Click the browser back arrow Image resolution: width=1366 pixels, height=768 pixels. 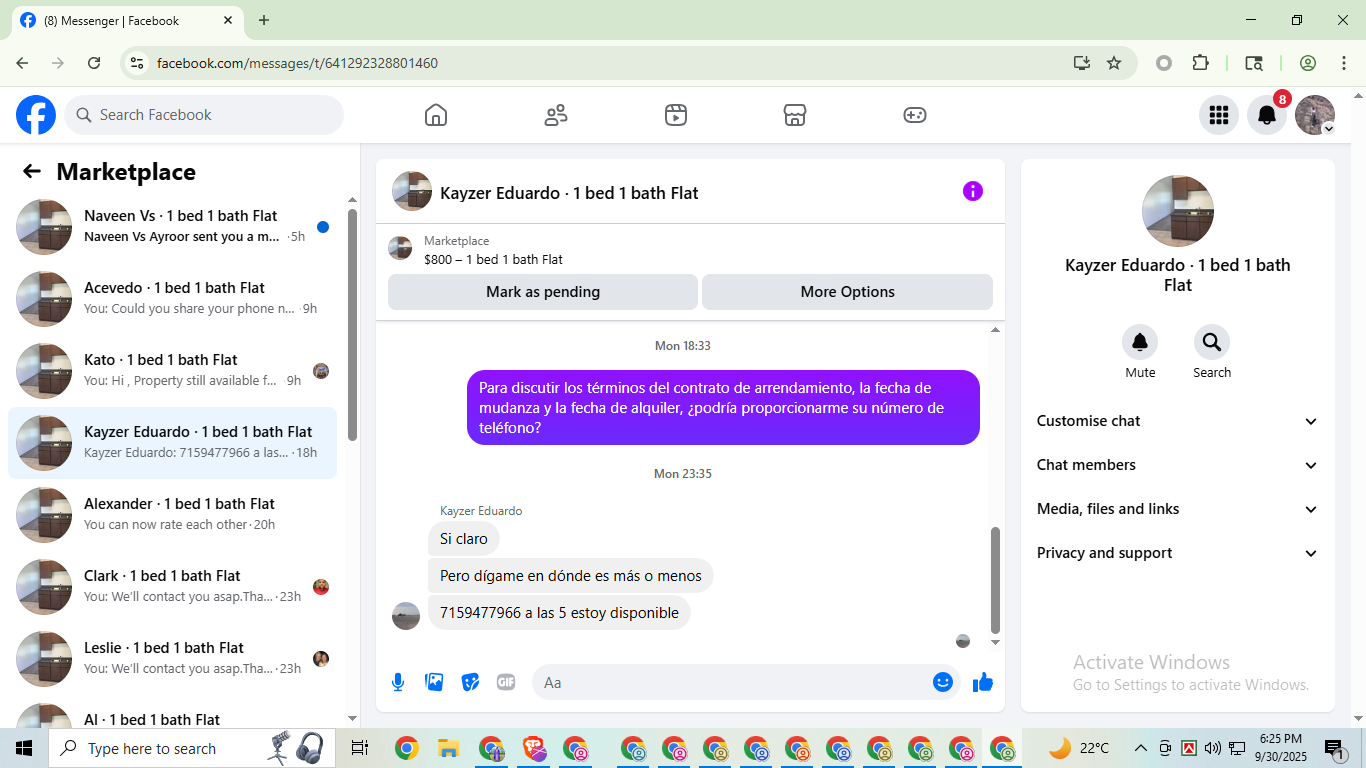click(x=22, y=63)
